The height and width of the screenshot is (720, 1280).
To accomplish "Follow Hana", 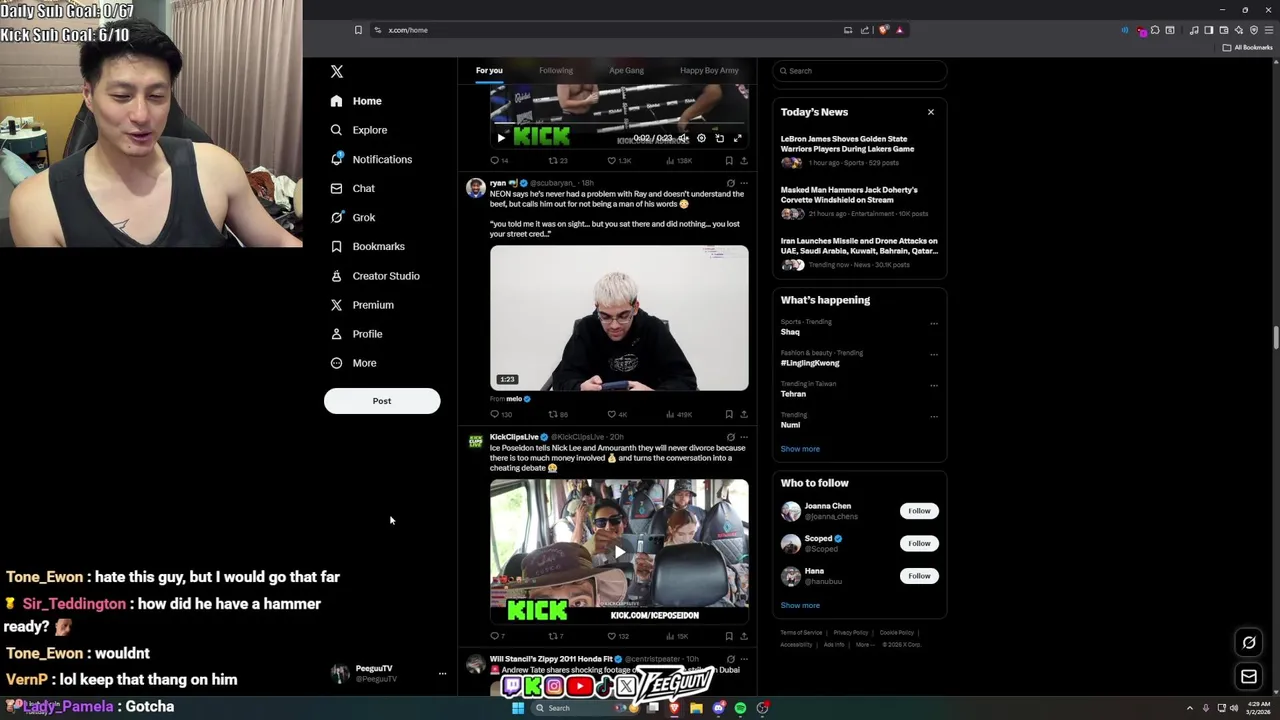I will [x=919, y=576].
